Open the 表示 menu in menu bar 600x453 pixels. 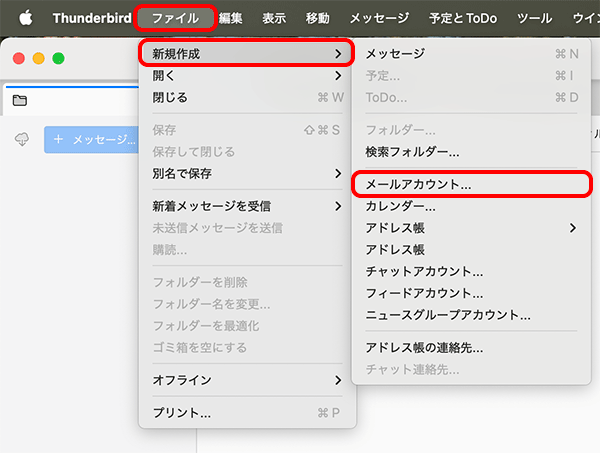tap(274, 18)
